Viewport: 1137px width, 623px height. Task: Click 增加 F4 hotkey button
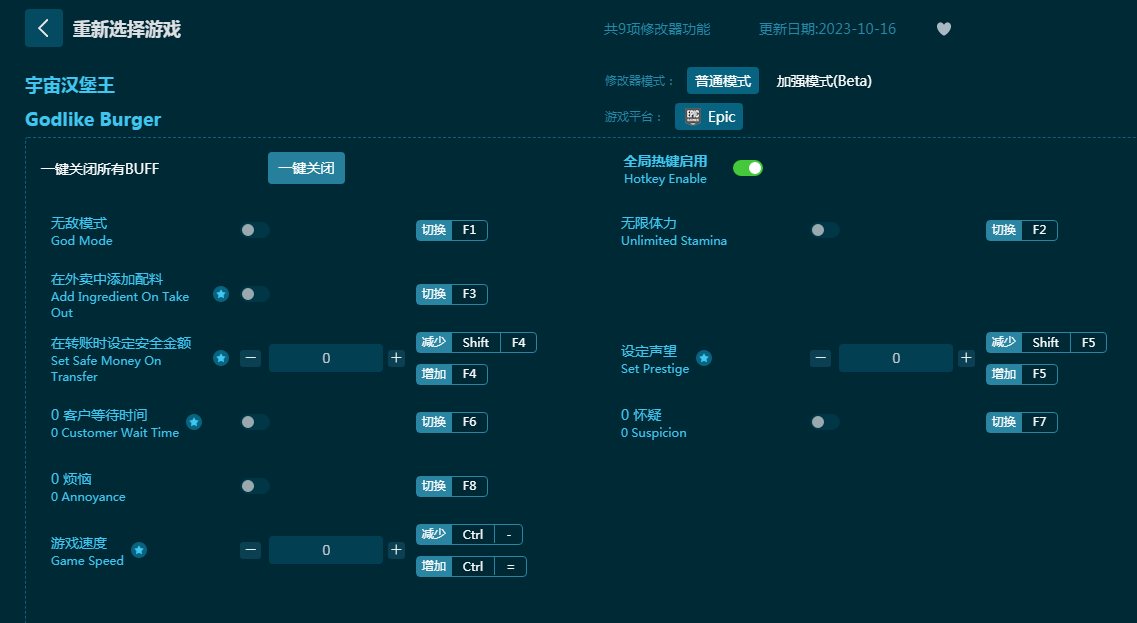(x=452, y=374)
